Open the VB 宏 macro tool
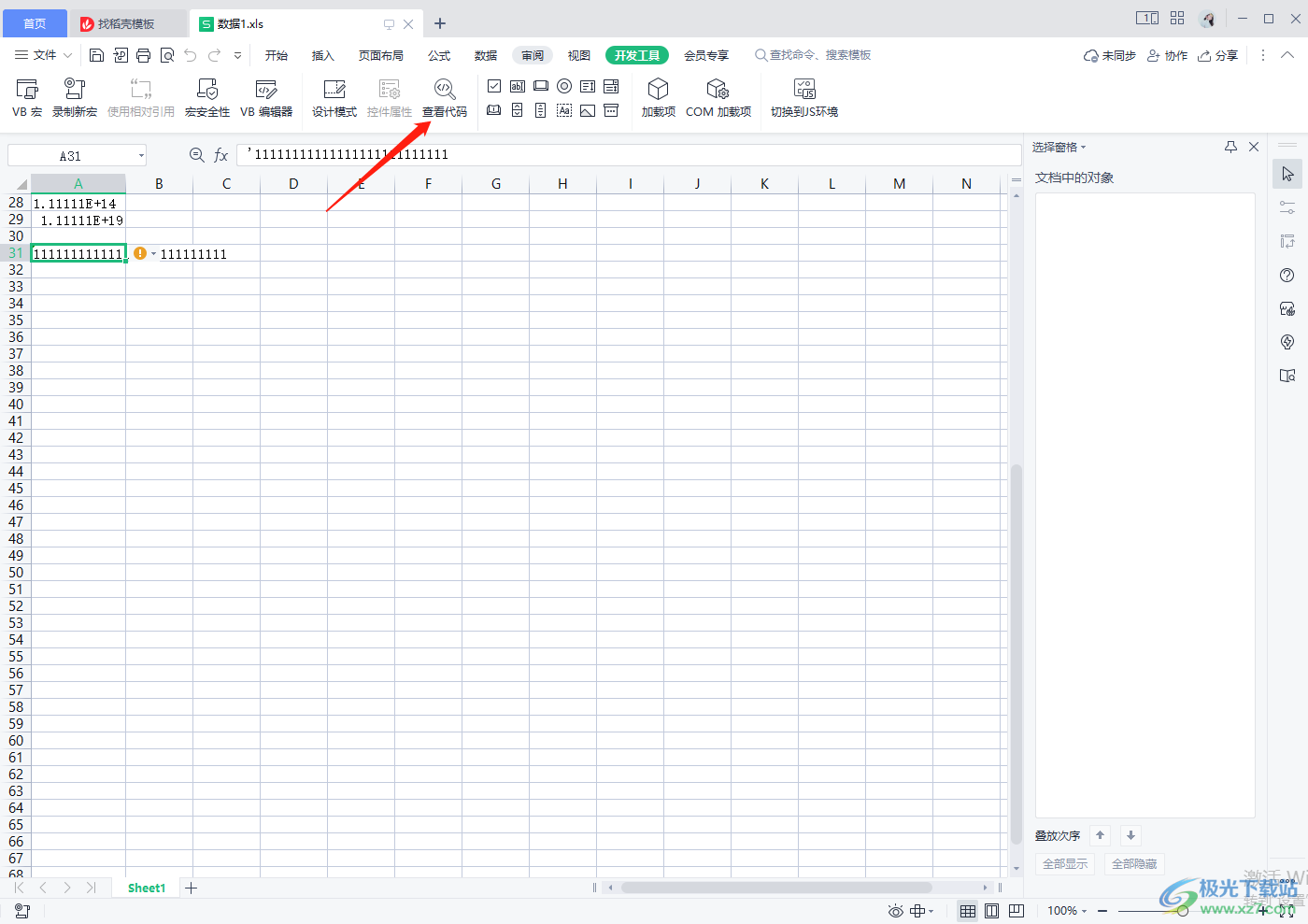1308x924 pixels. point(27,98)
